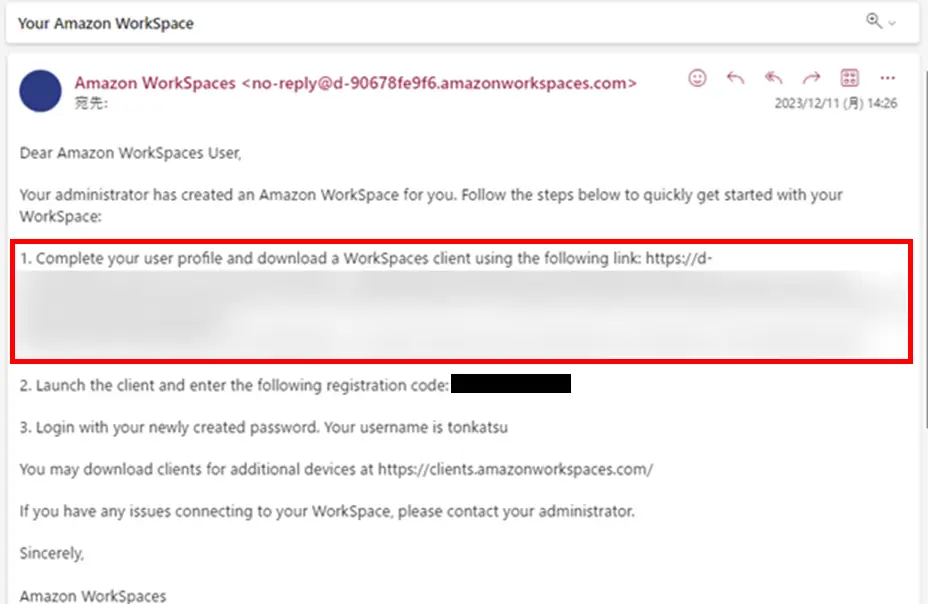Viewport: 928px width, 604px height.
Task: Click the sender name Amazon WorkSpaces
Action: (x=155, y=83)
